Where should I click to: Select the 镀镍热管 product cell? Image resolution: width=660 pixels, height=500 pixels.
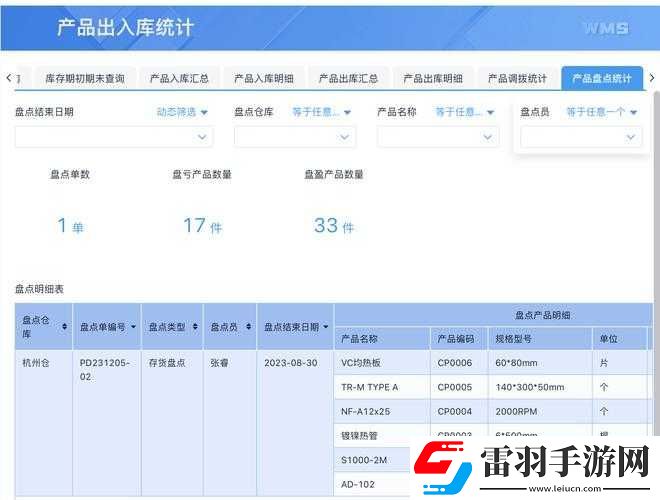(382, 436)
